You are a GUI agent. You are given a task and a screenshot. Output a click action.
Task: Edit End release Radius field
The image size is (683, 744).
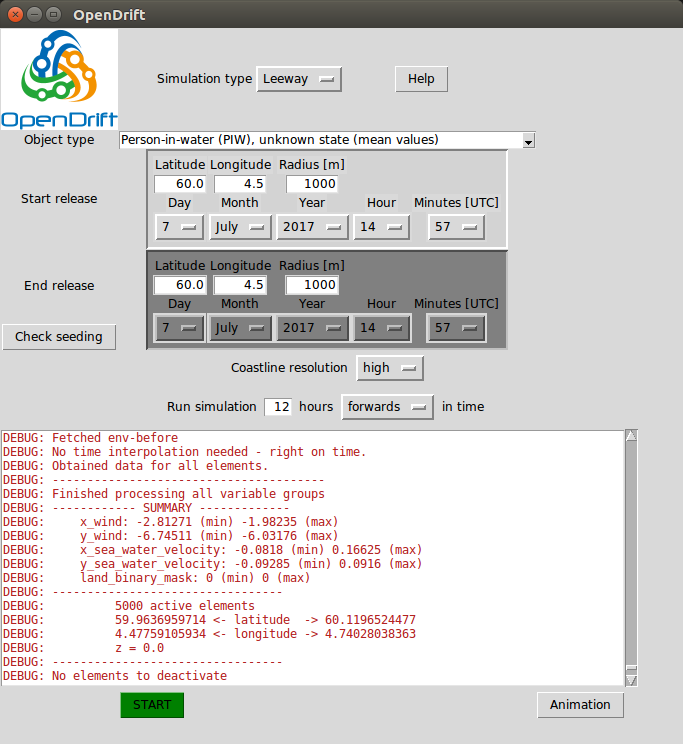coord(311,285)
